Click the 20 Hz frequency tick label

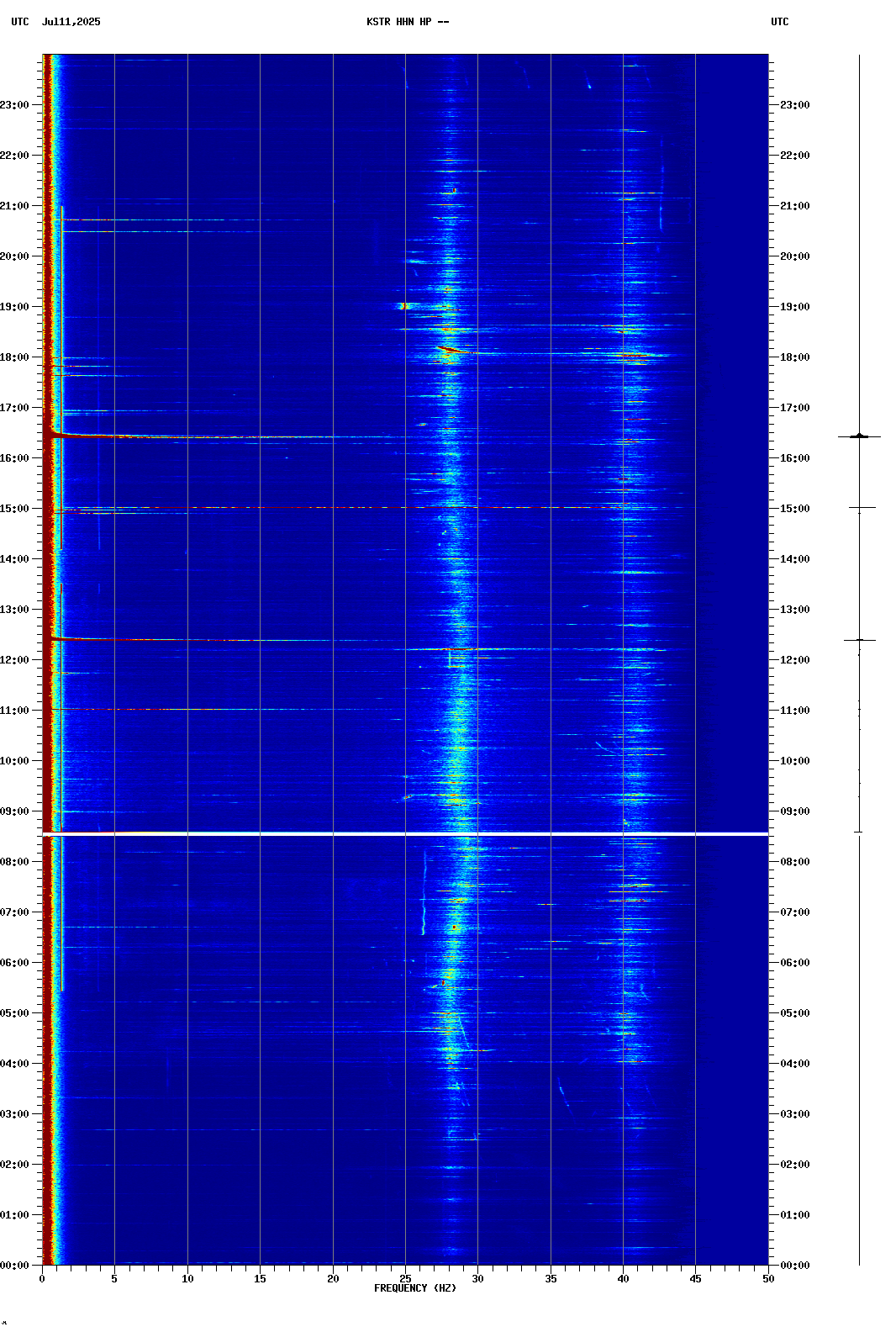pyautogui.click(x=333, y=1279)
